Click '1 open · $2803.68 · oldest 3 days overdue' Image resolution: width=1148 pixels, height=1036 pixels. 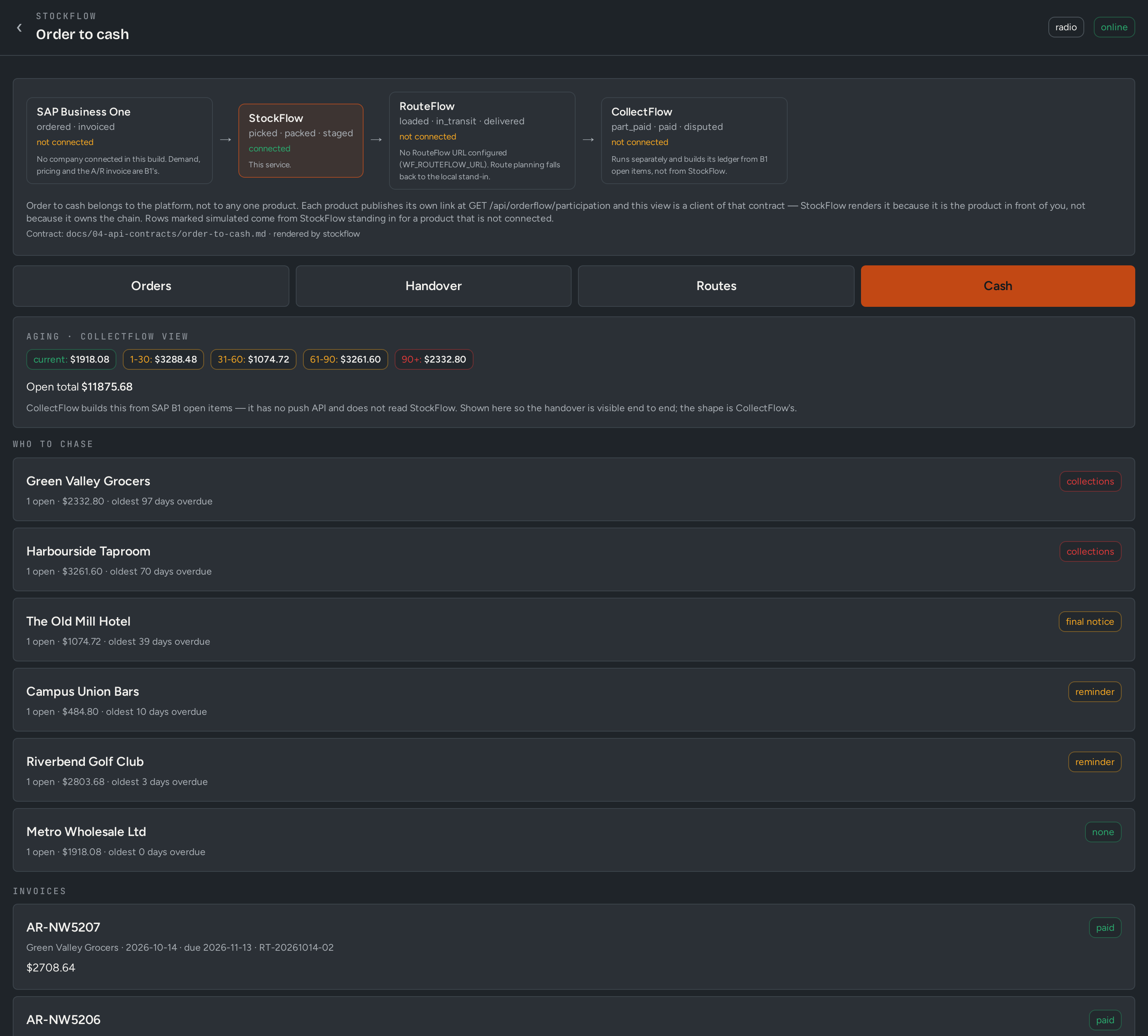pos(117,781)
